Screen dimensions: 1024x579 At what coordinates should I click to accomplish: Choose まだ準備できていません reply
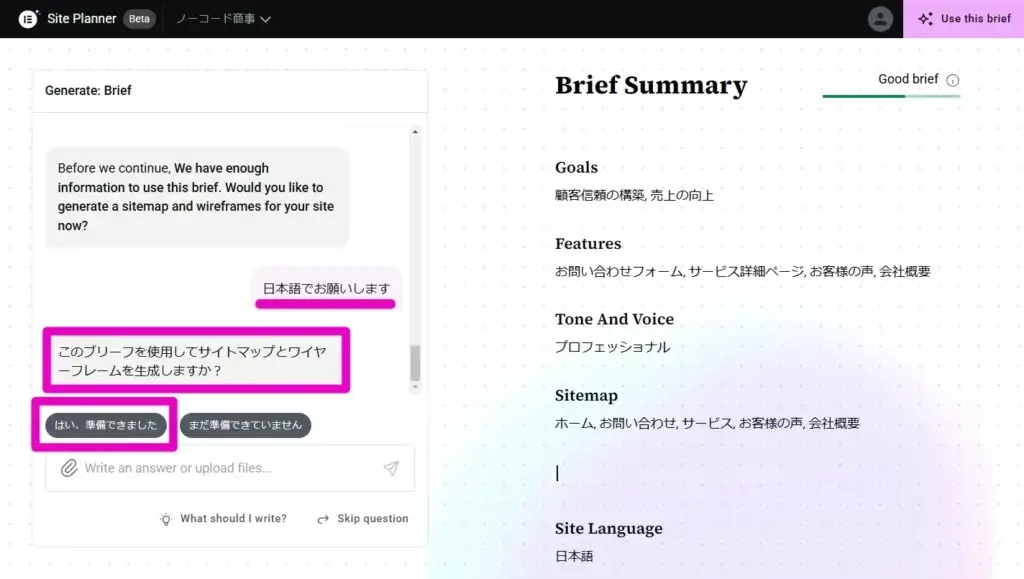(x=245, y=425)
